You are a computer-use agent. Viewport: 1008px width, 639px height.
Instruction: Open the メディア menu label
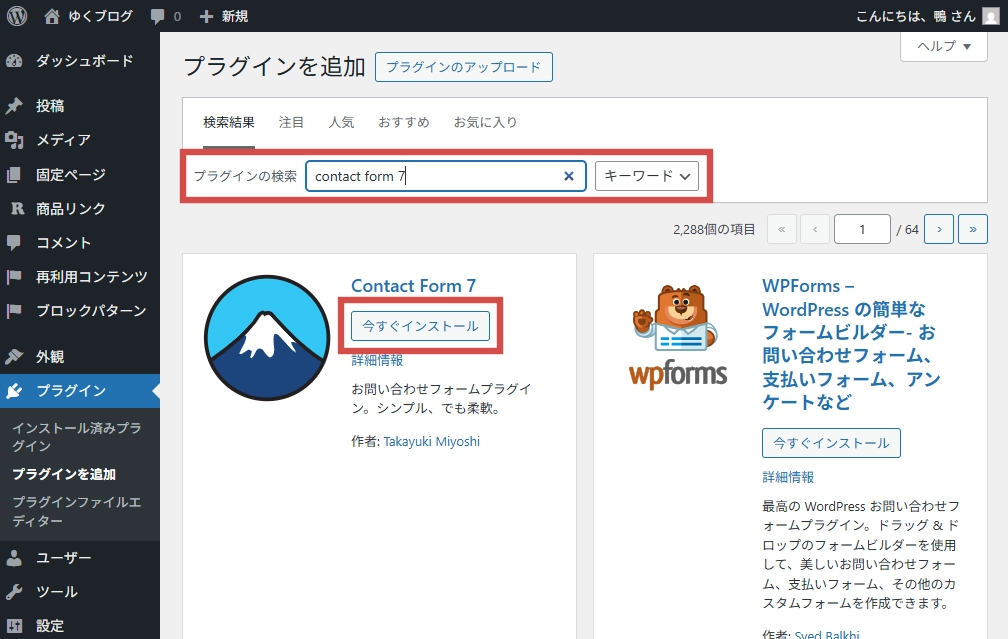(x=63, y=140)
